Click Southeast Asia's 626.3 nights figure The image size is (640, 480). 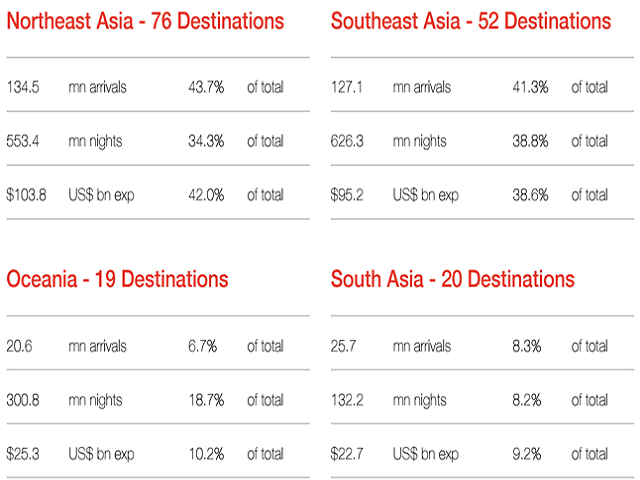click(348, 142)
